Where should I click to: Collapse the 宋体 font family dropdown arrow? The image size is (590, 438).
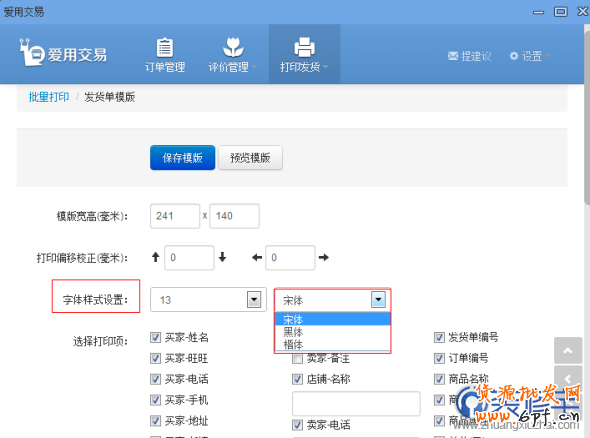point(378,300)
